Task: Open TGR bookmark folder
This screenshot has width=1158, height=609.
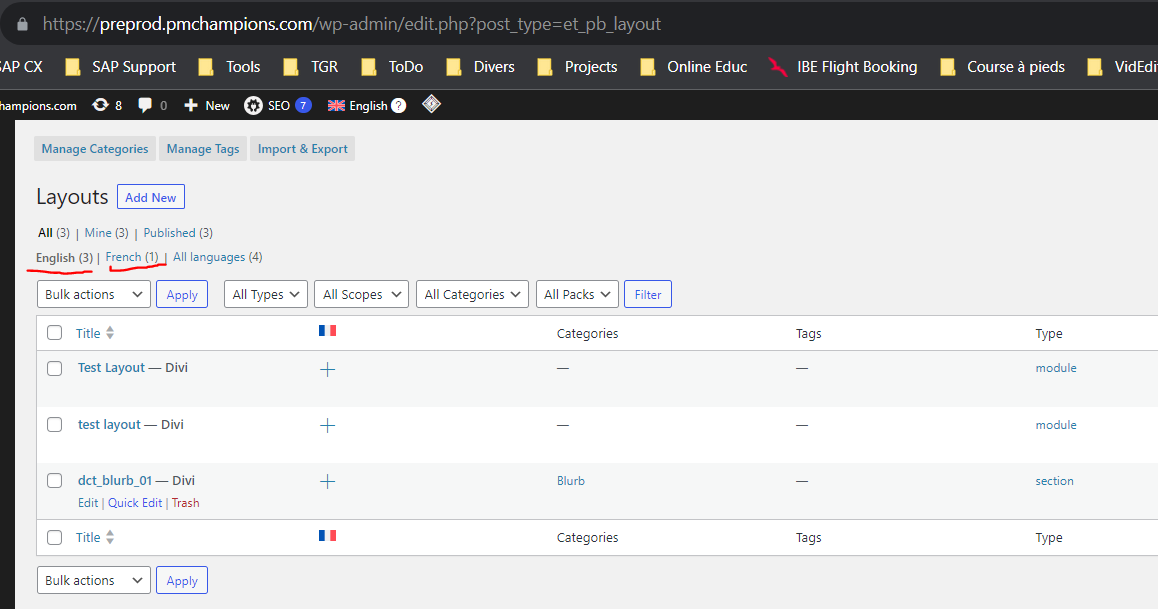Action: coord(311,66)
